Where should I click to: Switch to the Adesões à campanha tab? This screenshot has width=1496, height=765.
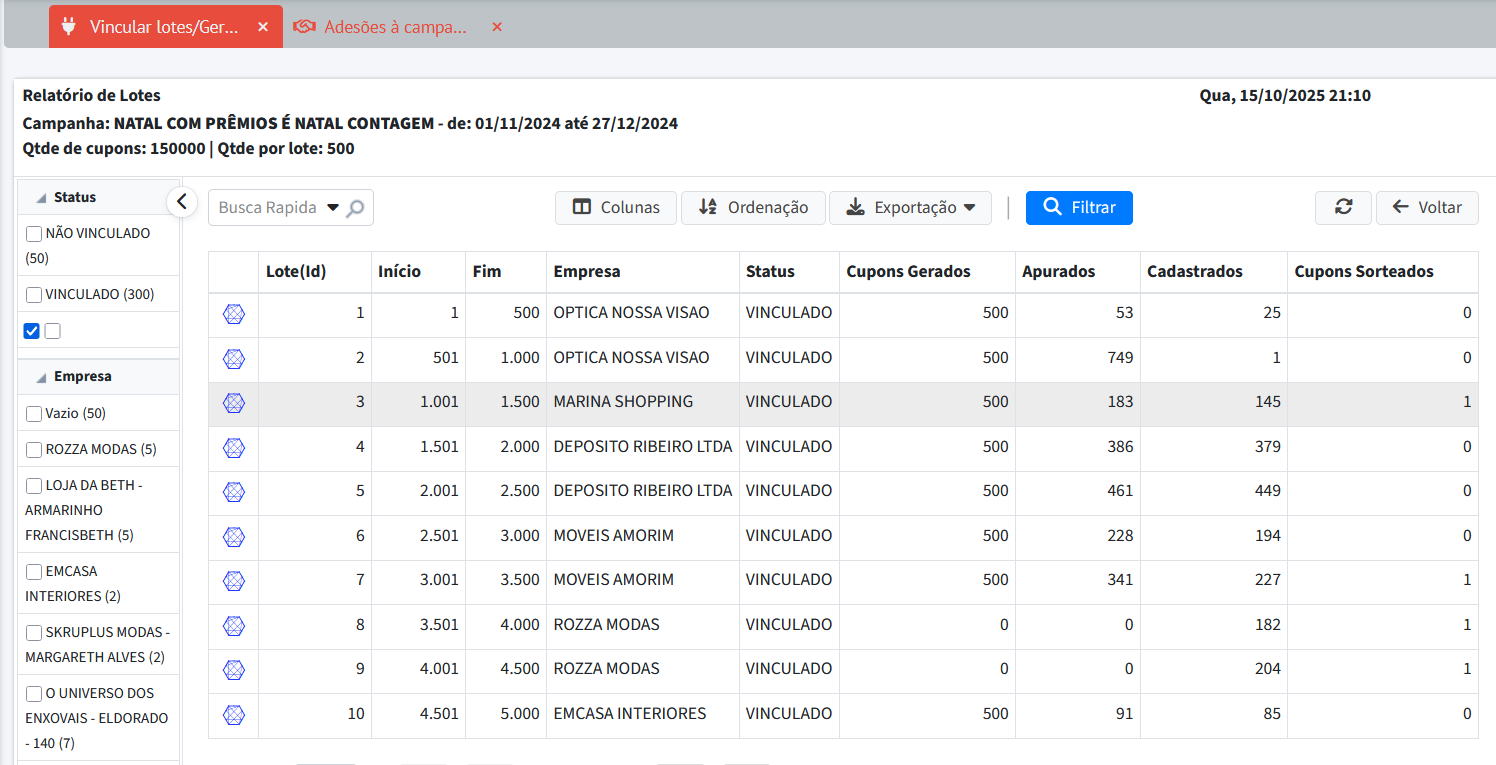[394, 27]
